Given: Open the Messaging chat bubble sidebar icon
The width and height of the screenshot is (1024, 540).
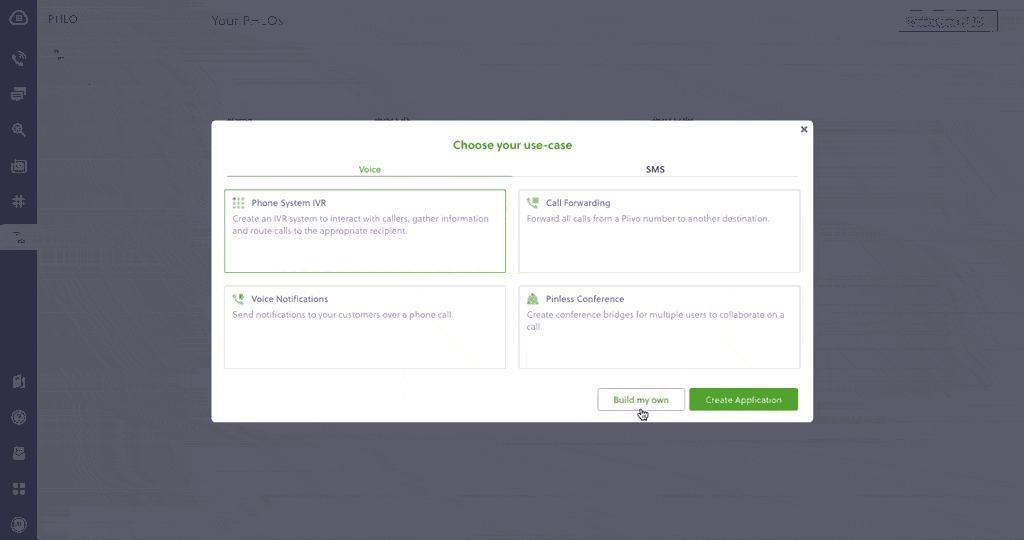Looking at the screenshot, I should [x=18, y=94].
